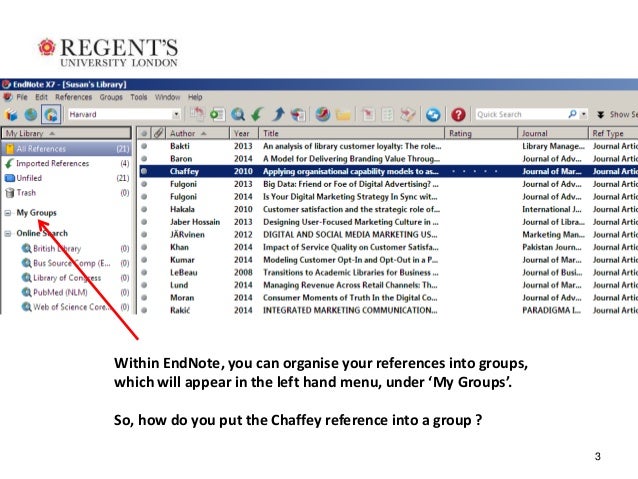The width and height of the screenshot is (638, 479).
Task: Click Format Bibliography toolbar icon
Action: click(x=387, y=114)
